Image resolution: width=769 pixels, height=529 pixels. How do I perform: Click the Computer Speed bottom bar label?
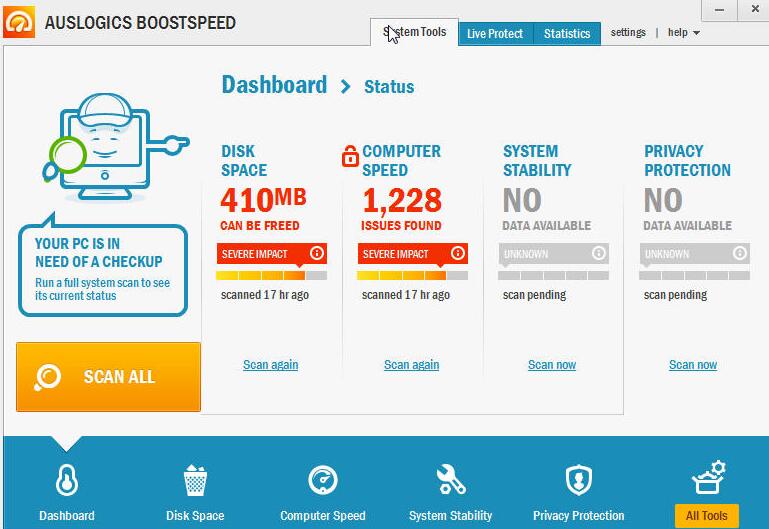(323, 516)
